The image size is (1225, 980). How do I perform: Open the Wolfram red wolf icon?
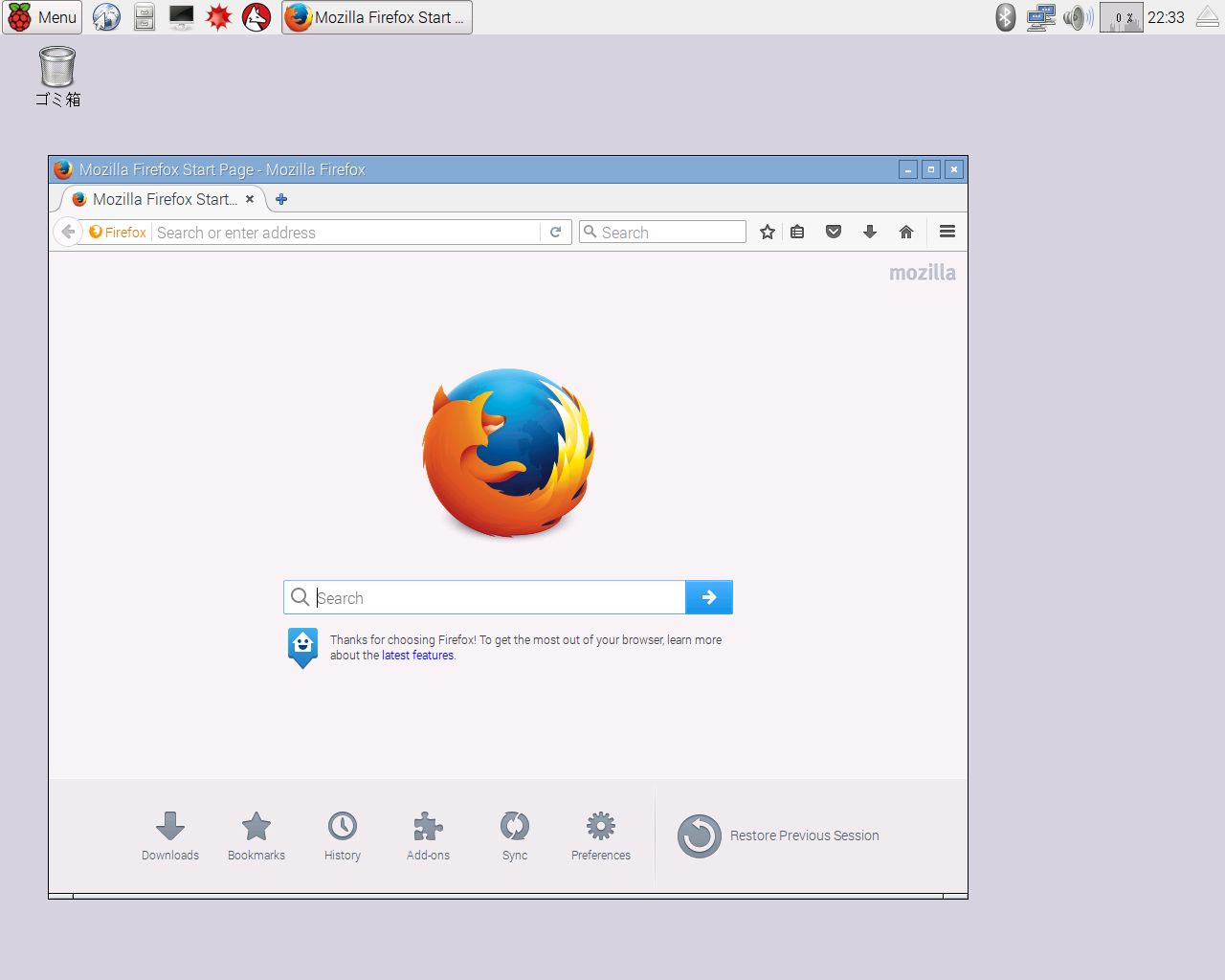256,17
